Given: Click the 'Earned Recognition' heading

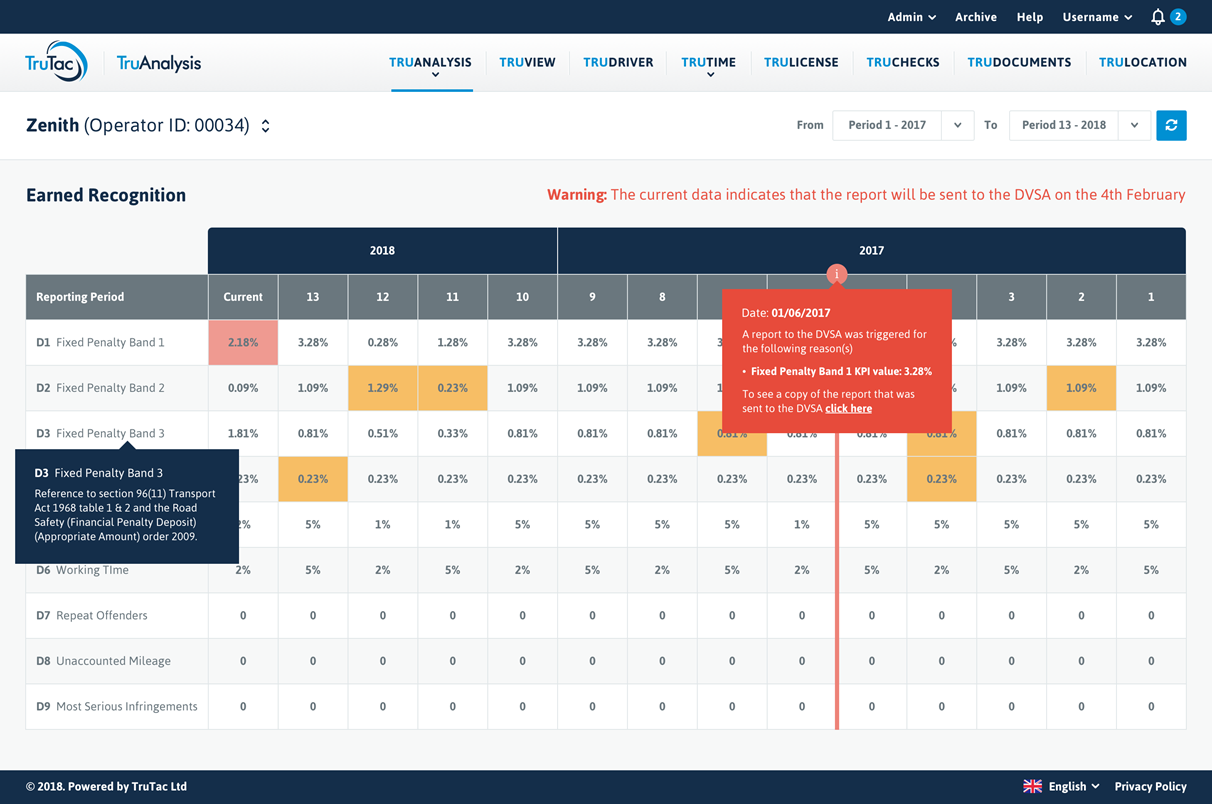Looking at the screenshot, I should pyautogui.click(x=106, y=195).
